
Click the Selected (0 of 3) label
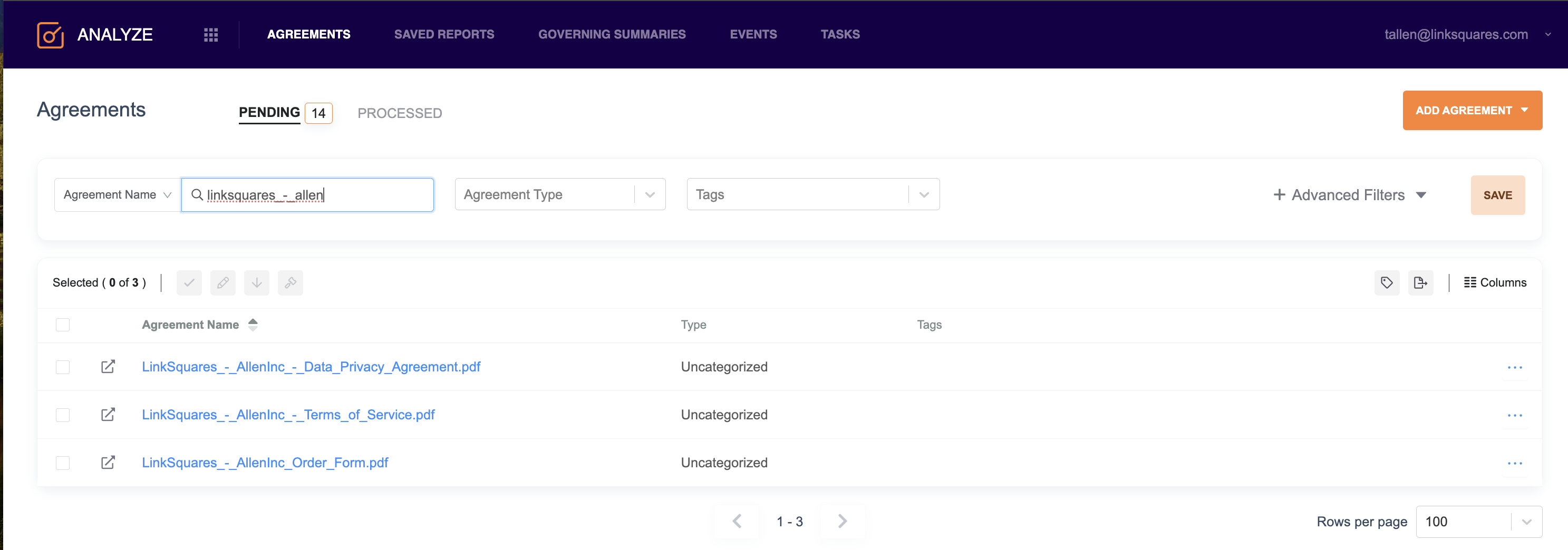pos(99,283)
